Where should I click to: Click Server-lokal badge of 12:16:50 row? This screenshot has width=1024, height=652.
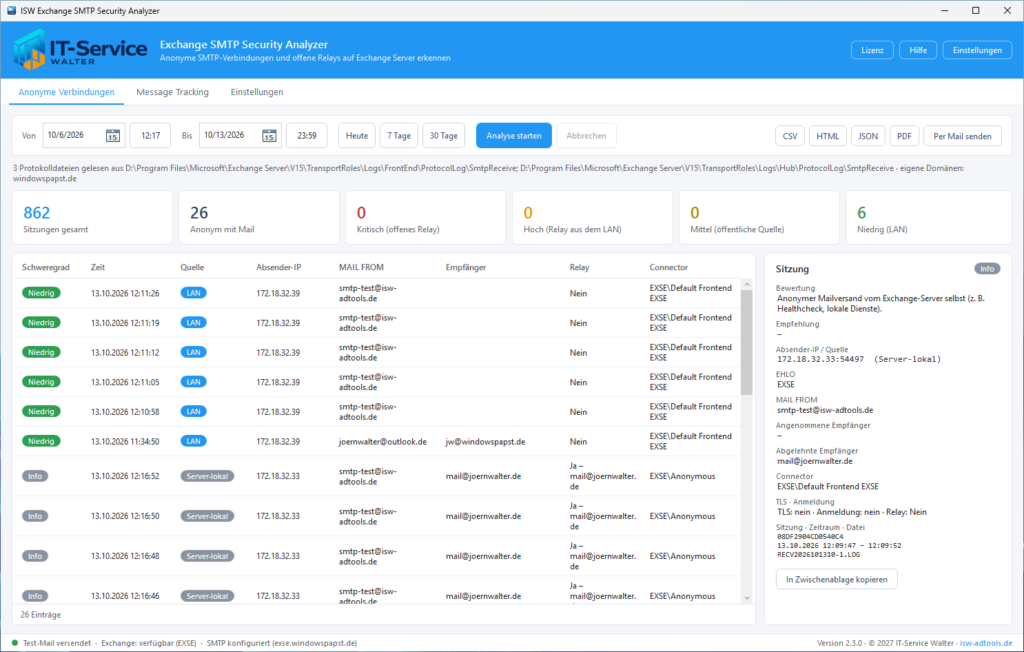pos(207,516)
